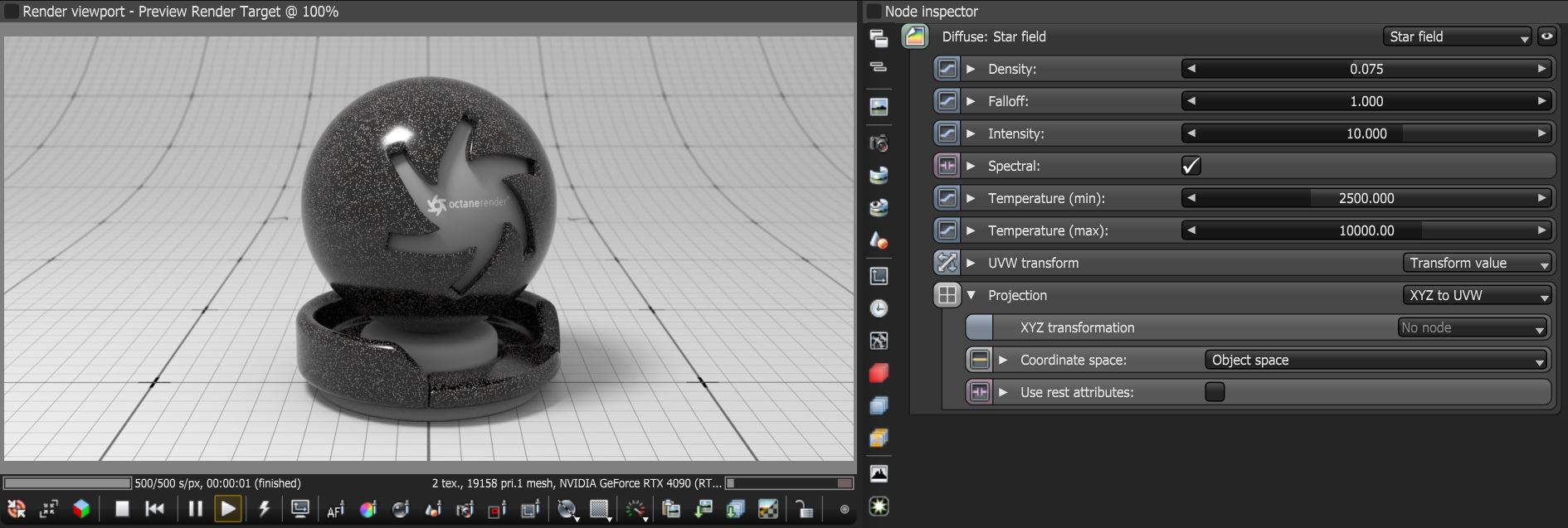The height and width of the screenshot is (528, 1568).
Task: Open the Coordinate space Object space dropdown
Action: (1376, 360)
